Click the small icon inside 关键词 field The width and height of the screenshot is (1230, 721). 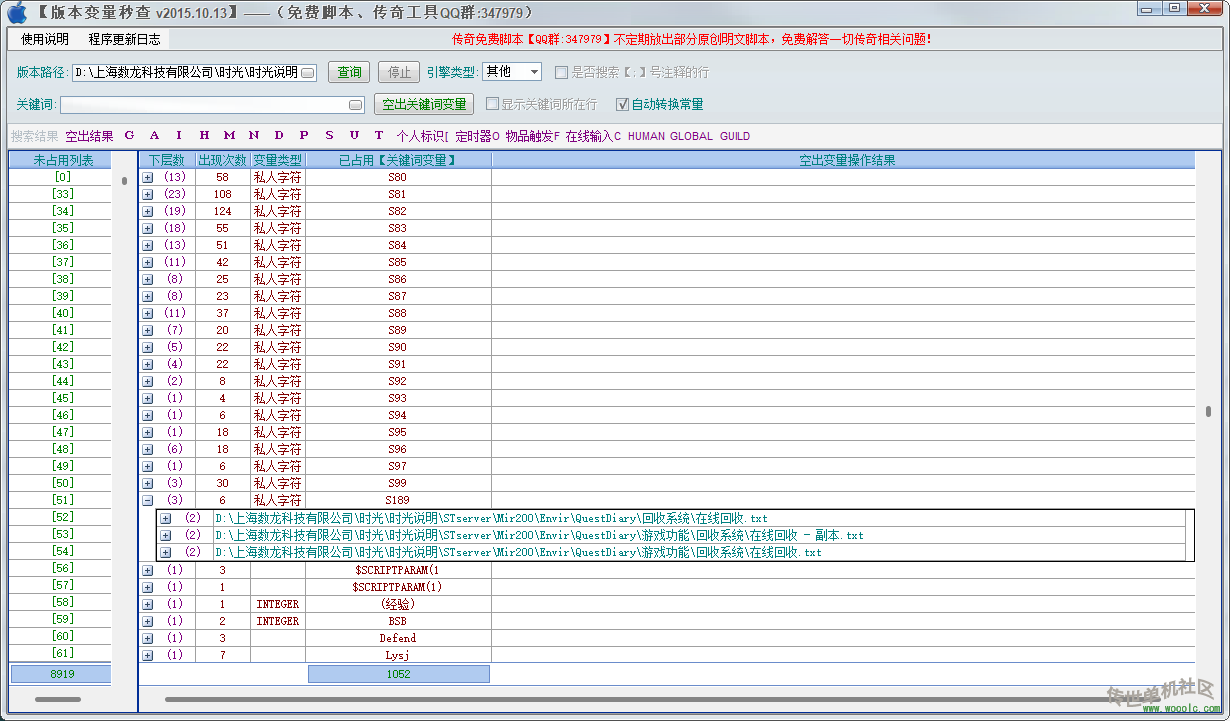pyautogui.click(x=356, y=105)
